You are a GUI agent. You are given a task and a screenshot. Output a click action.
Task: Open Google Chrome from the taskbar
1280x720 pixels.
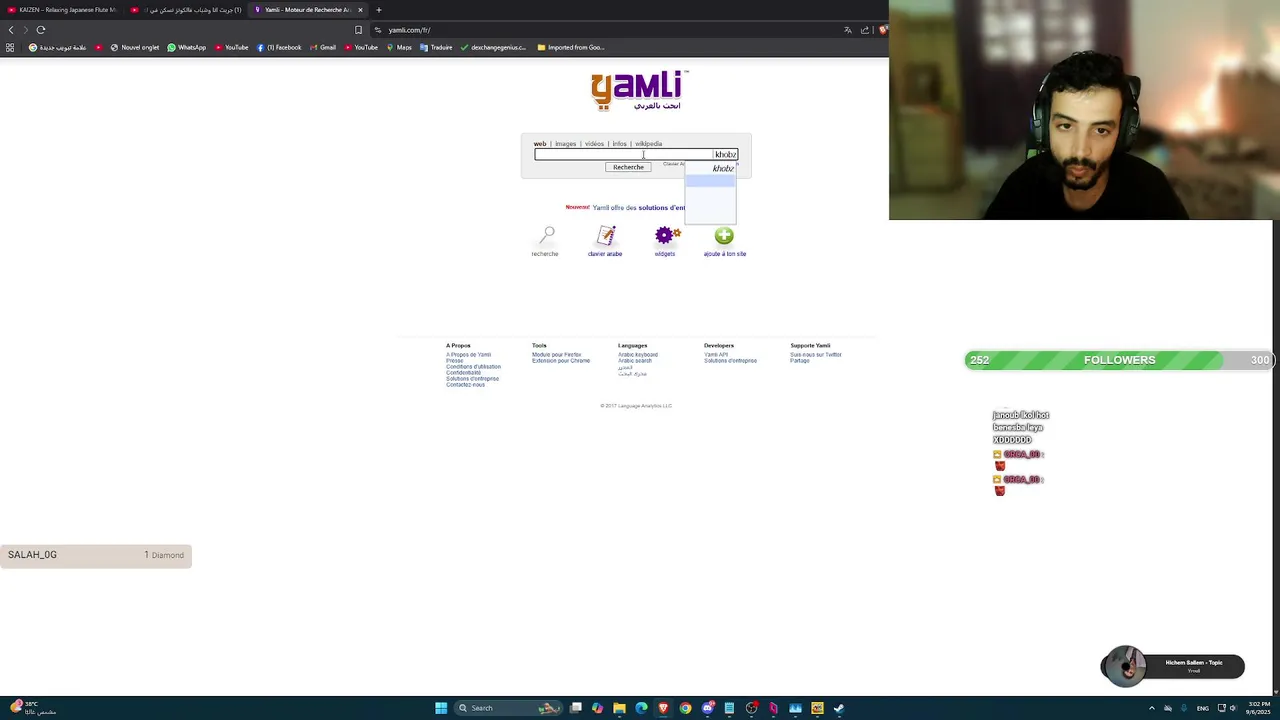coord(685,708)
